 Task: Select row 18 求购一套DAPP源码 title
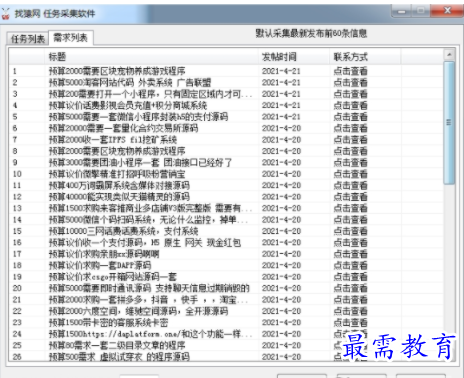point(100,265)
